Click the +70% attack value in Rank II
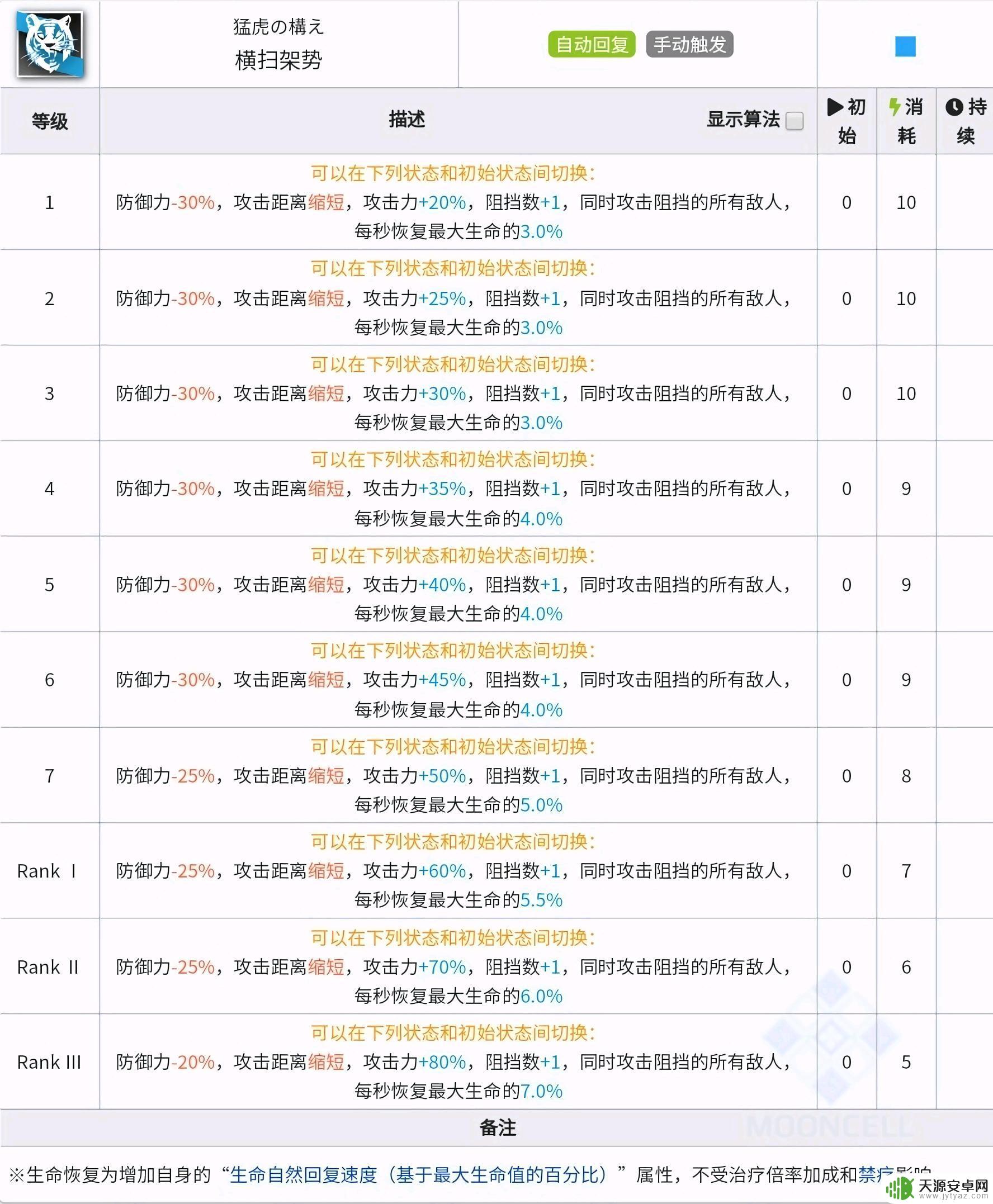 [442, 967]
